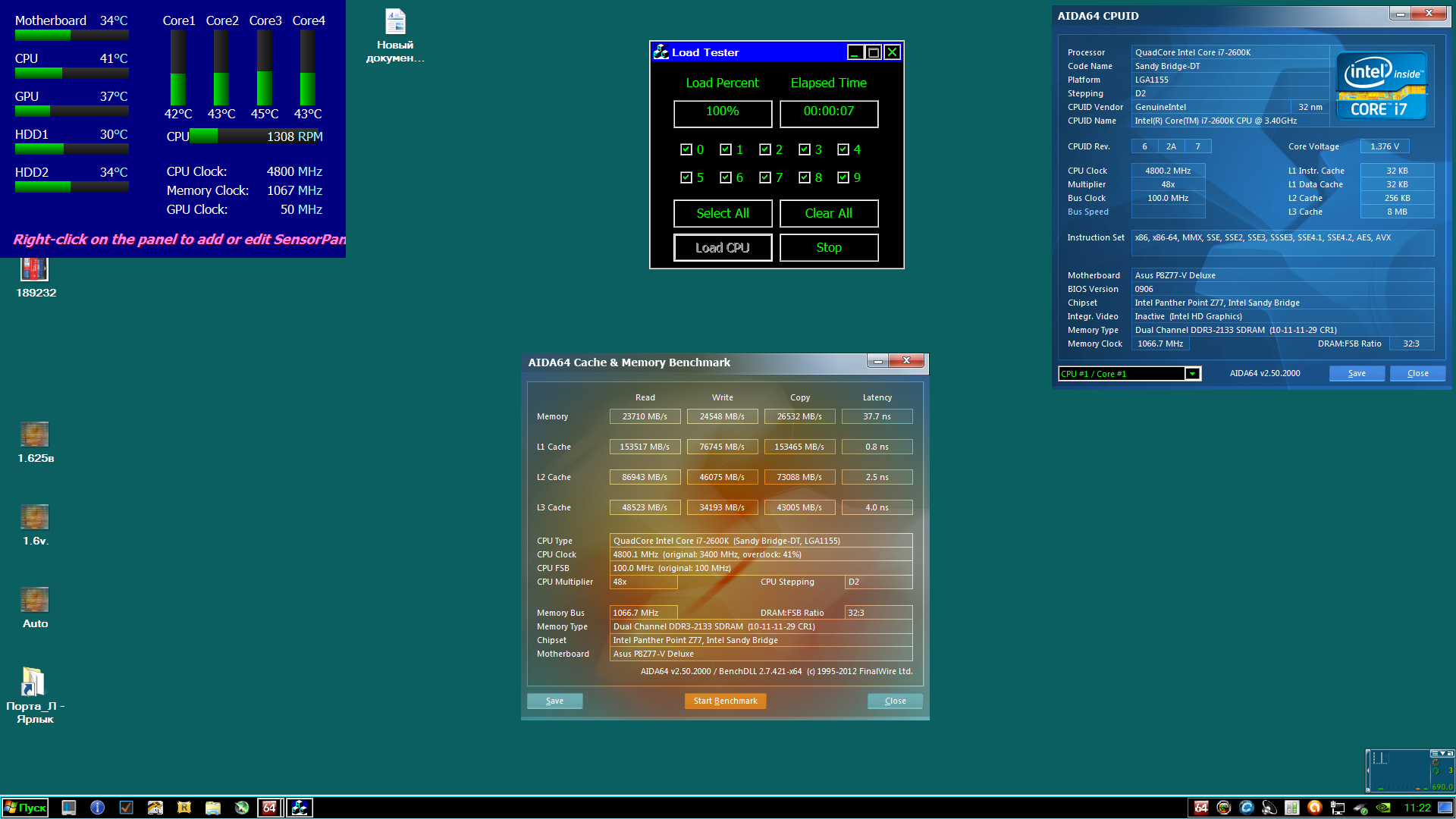This screenshot has width=1456, height=819.
Task: Save the Cache & Memory Benchmark results
Action: tap(554, 701)
